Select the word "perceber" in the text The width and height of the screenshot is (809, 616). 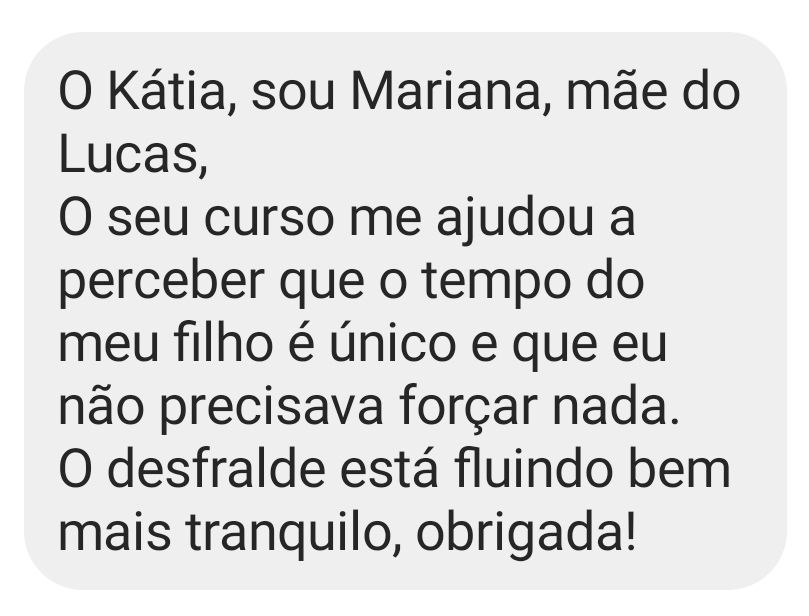click(162, 285)
